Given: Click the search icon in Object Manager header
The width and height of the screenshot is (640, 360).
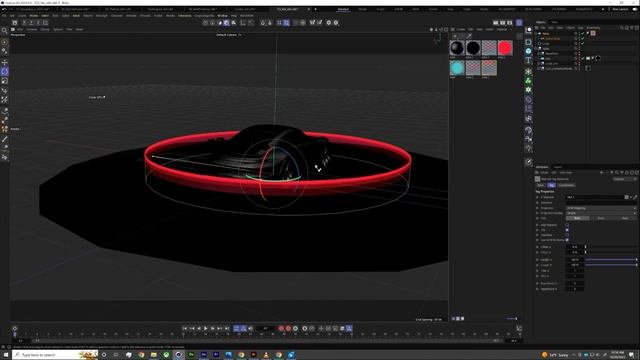Looking at the screenshot, I should click(622, 28).
